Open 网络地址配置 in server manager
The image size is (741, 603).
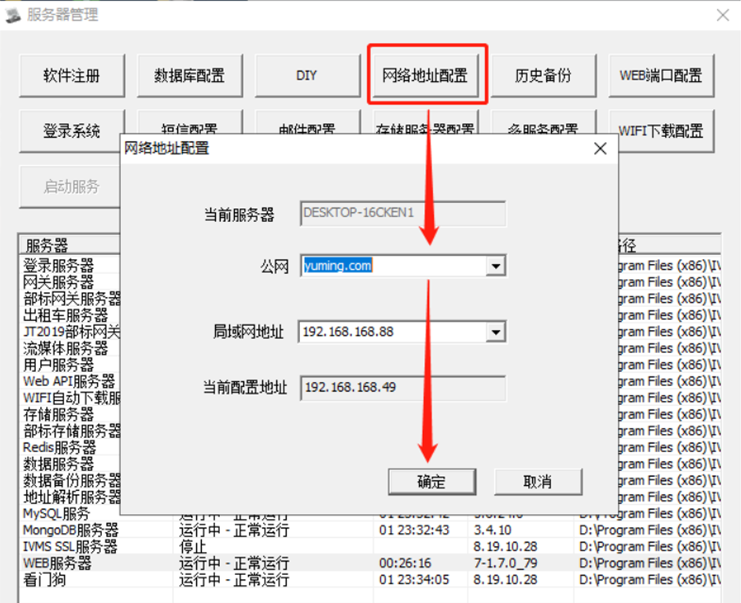click(425, 76)
